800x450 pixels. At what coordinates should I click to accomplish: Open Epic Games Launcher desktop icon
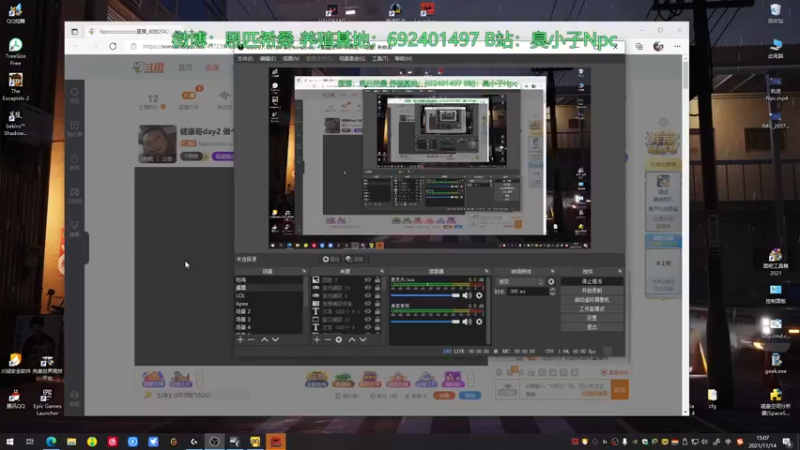pos(47,403)
